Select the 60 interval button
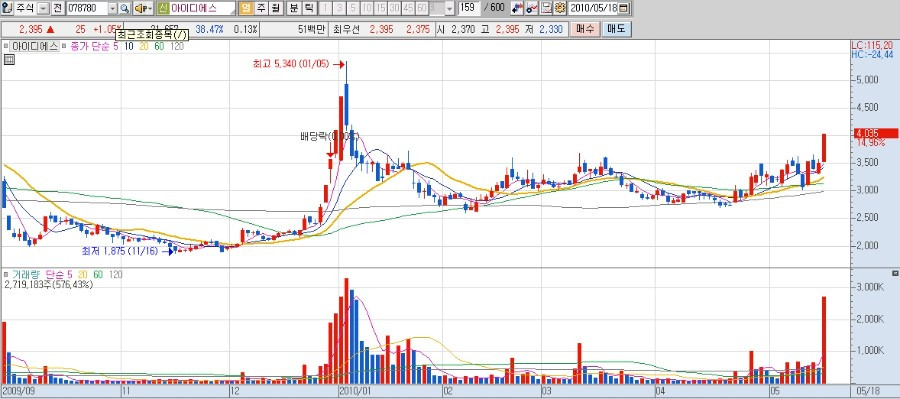Image resolution: width=900 pixels, height=399 pixels. [x=422, y=8]
